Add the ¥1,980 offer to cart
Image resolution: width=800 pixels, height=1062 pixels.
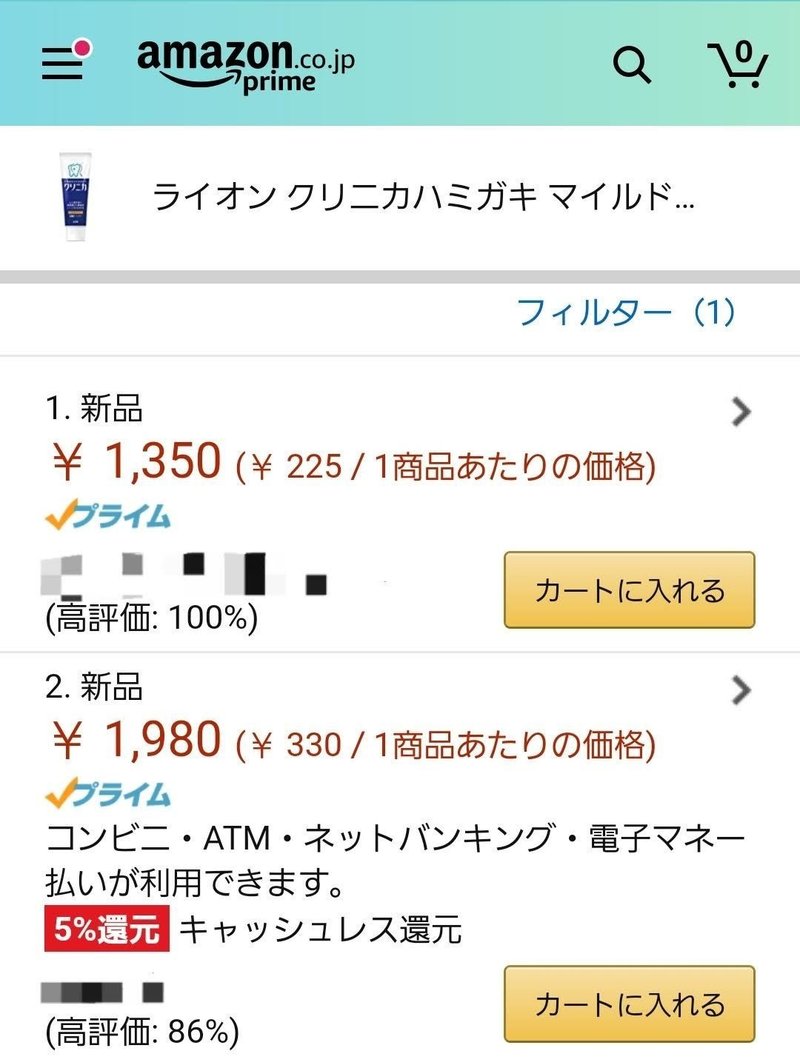pyautogui.click(x=629, y=1004)
